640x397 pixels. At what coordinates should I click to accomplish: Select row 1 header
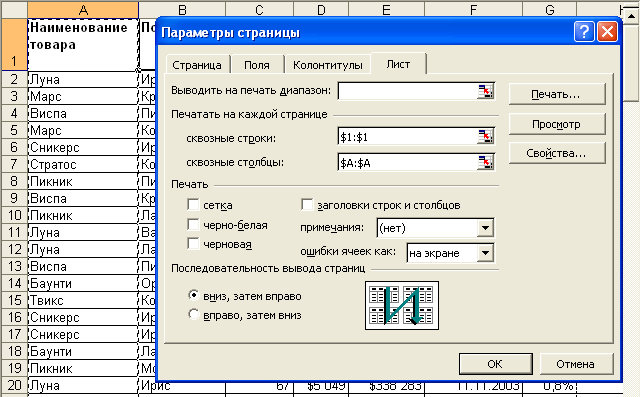(x=14, y=44)
